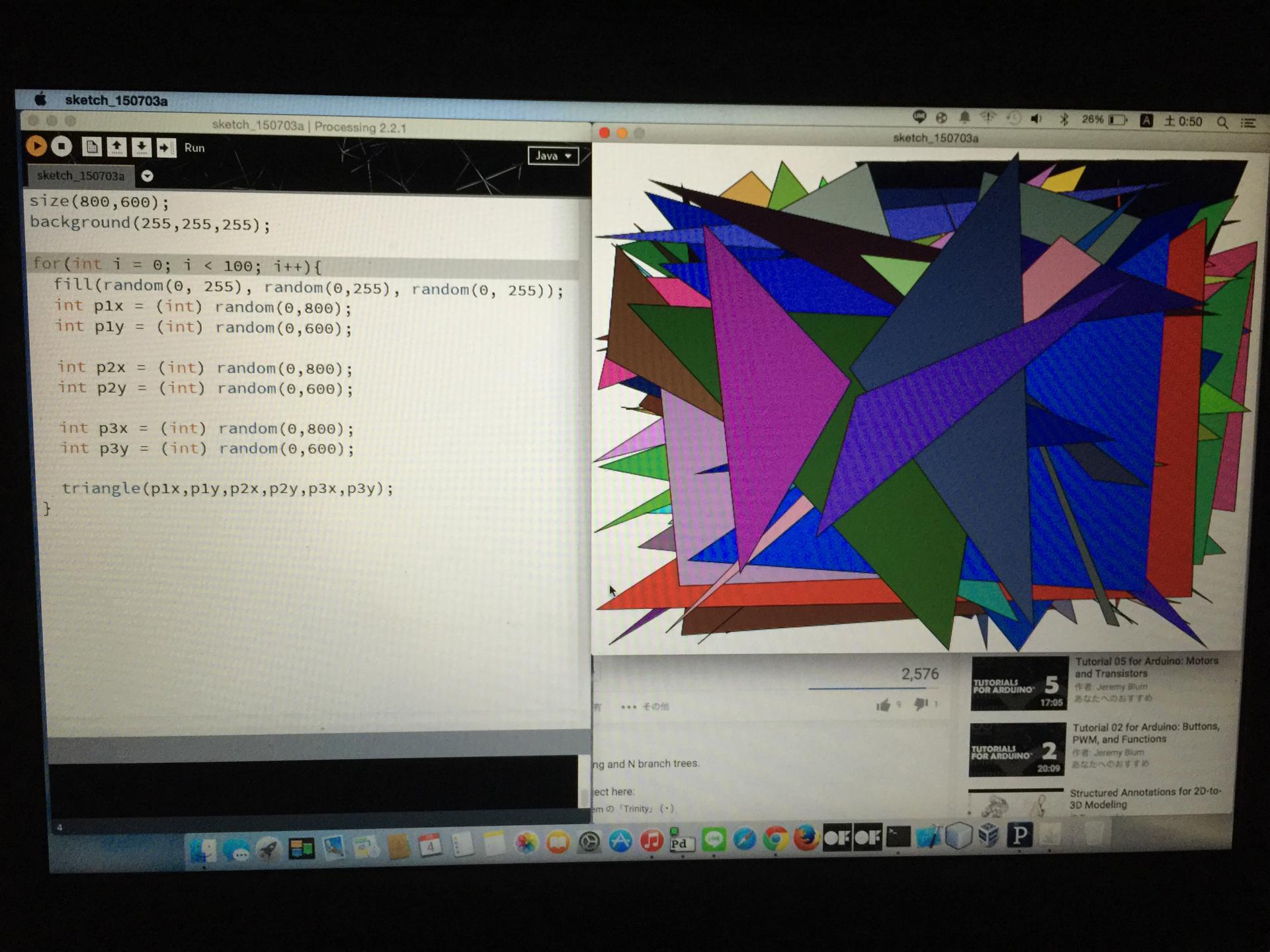Open Tutorial 05 for Arduino video thumbnail
Screen dimensions: 1270x952
(x=1019, y=684)
